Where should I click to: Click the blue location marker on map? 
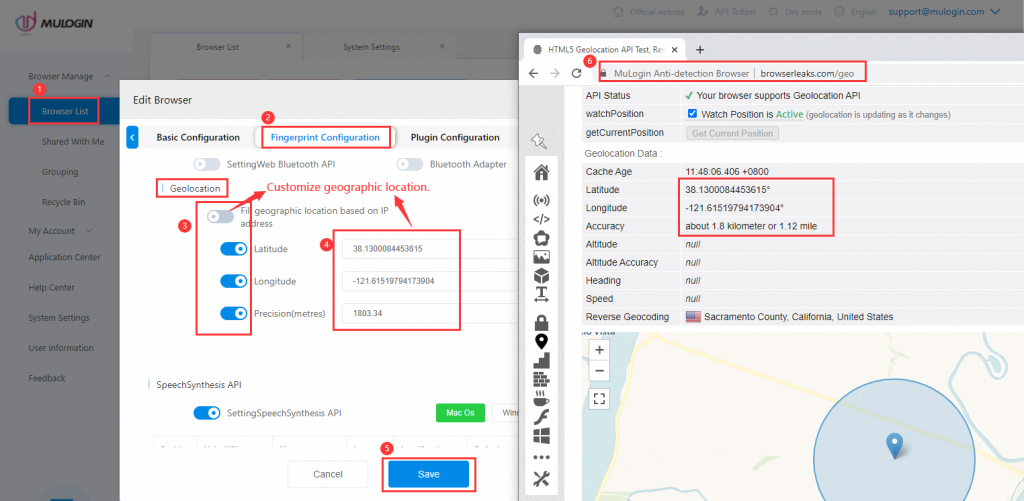pos(894,446)
